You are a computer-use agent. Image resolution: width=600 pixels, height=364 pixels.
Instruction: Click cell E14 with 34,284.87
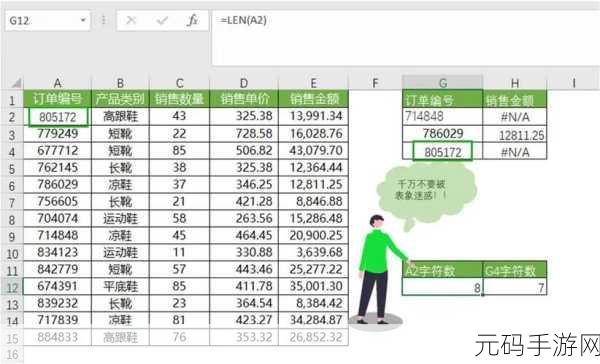[x=313, y=320]
